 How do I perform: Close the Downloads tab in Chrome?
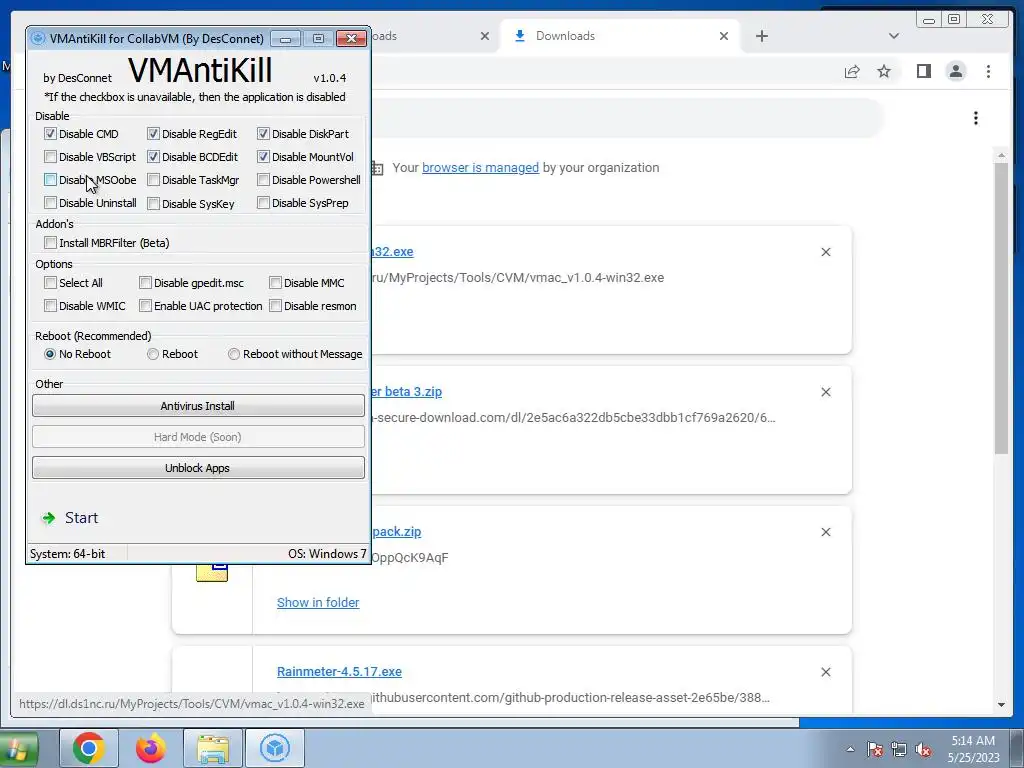[x=724, y=36]
